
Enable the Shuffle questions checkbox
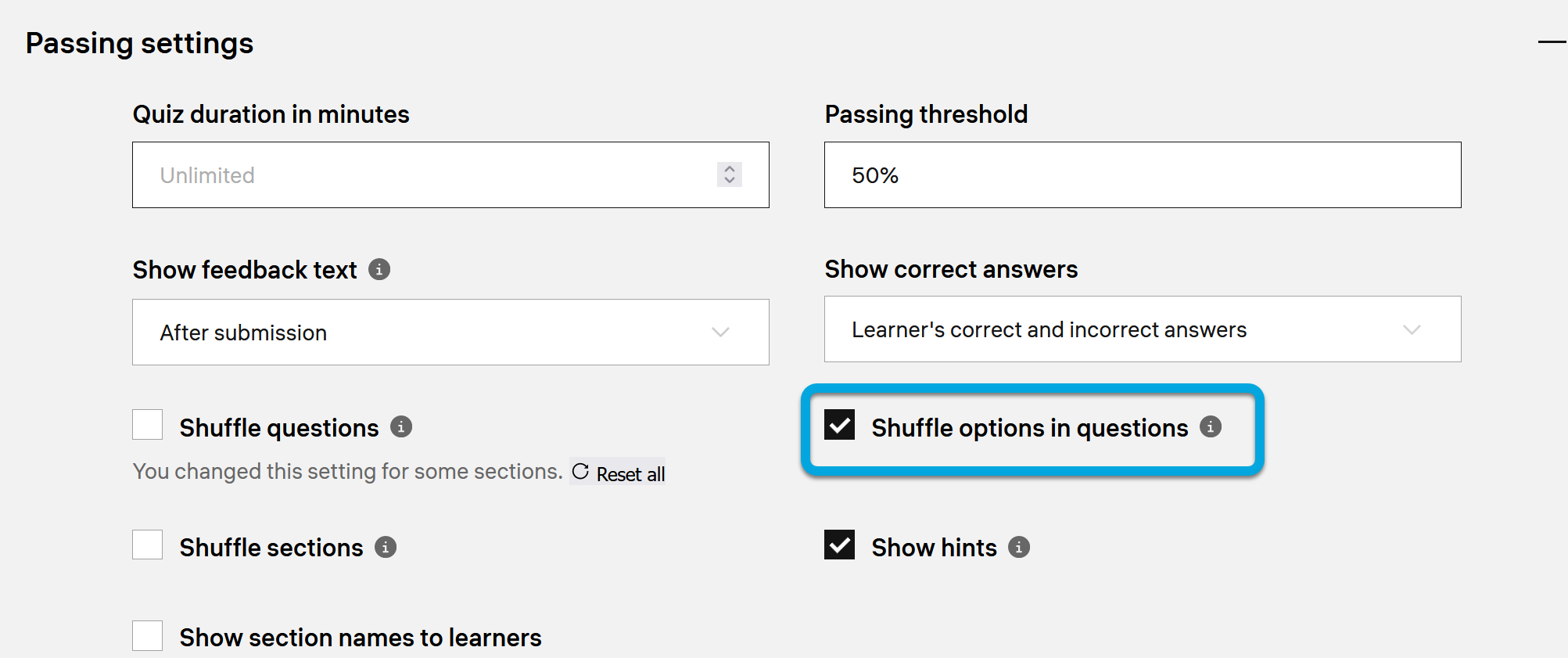[148, 425]
